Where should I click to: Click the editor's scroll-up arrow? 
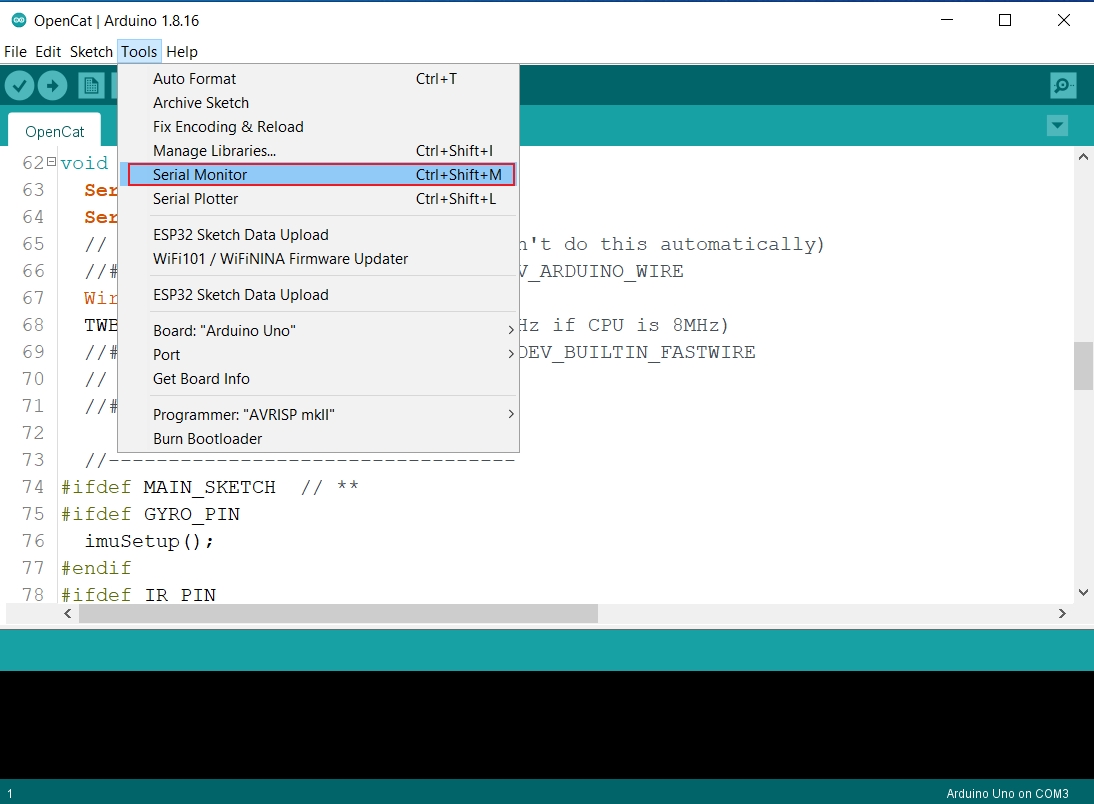[x=1083, y=157]
